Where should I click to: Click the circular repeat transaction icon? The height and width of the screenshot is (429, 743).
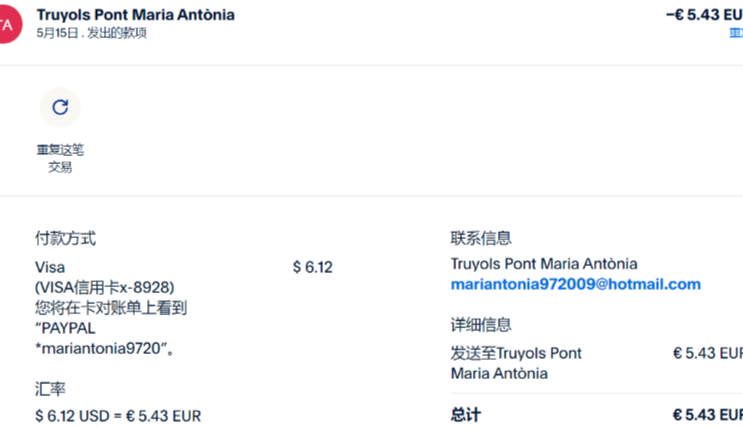60,107
